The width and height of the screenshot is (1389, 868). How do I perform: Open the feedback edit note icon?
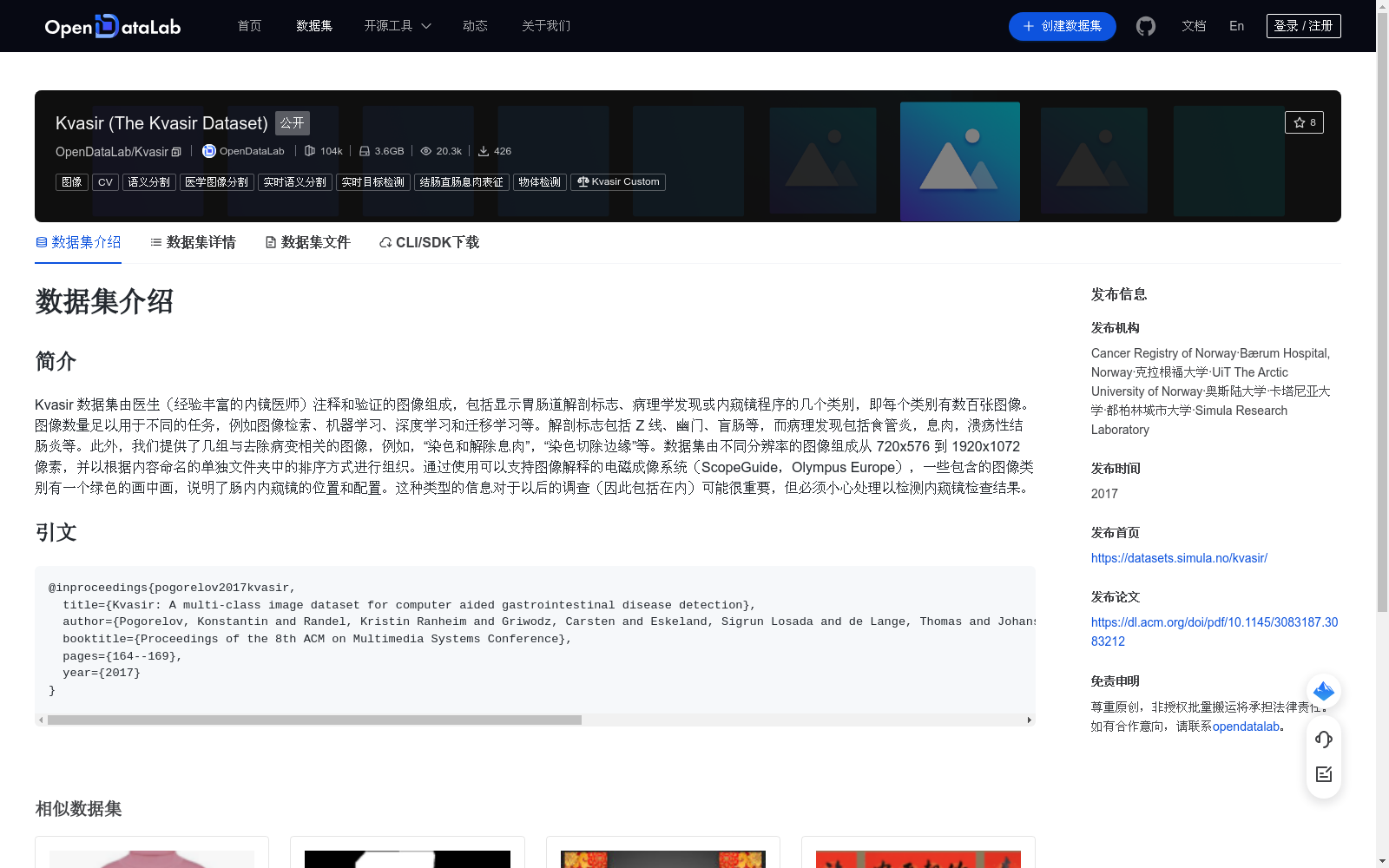[x=1324, y=774]
